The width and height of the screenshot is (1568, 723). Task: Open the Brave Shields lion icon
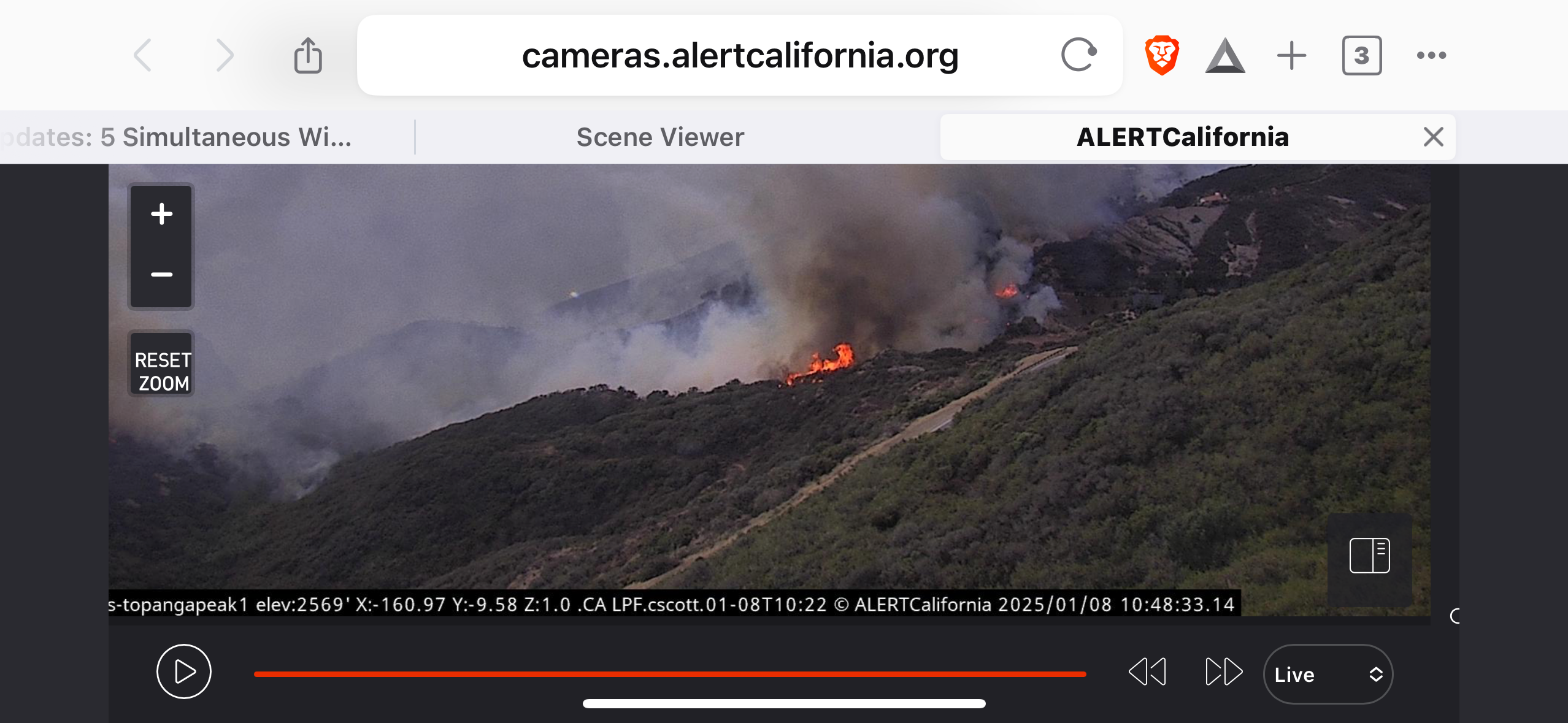click(1162, 55)
